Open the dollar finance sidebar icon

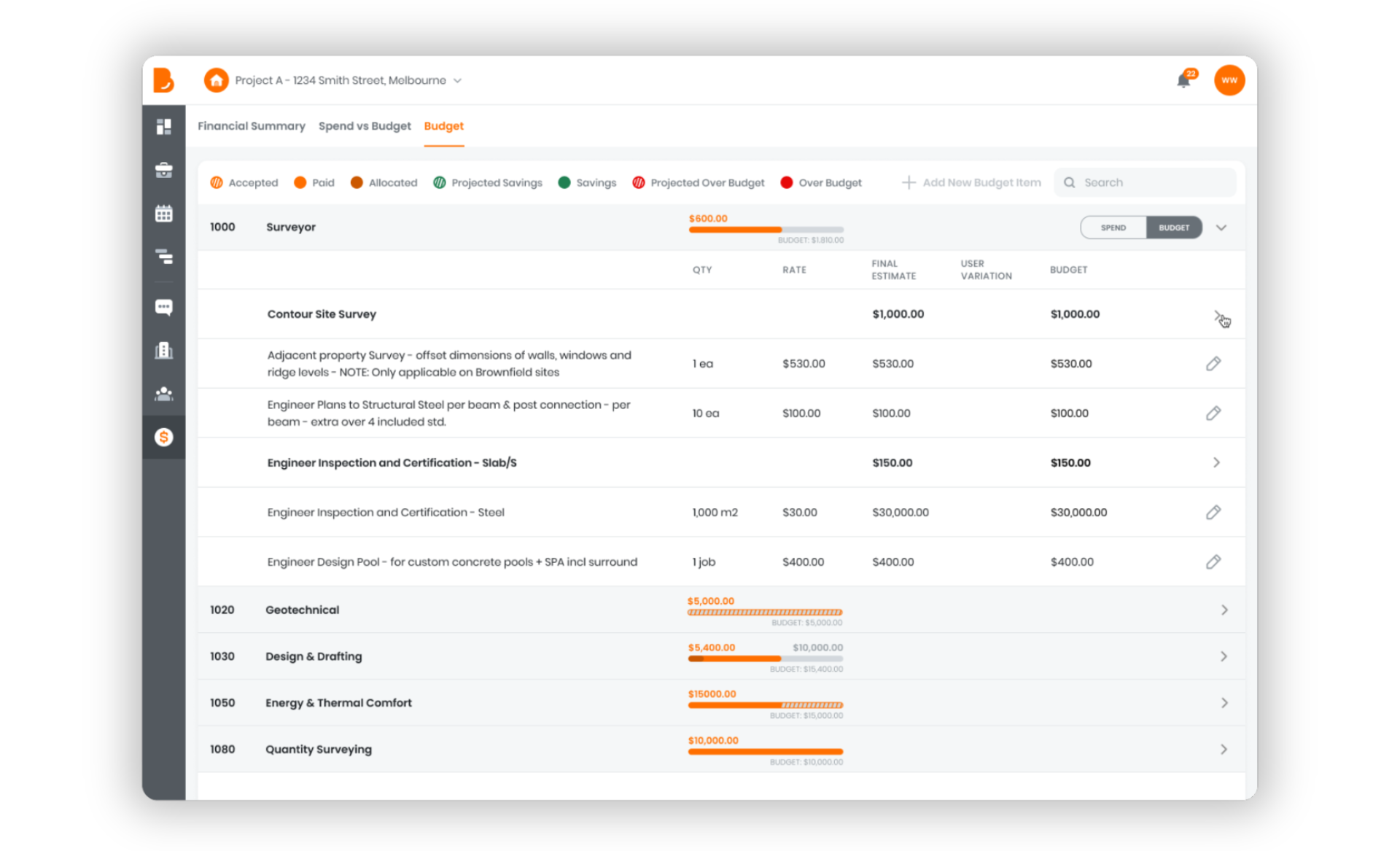point(164,438)
